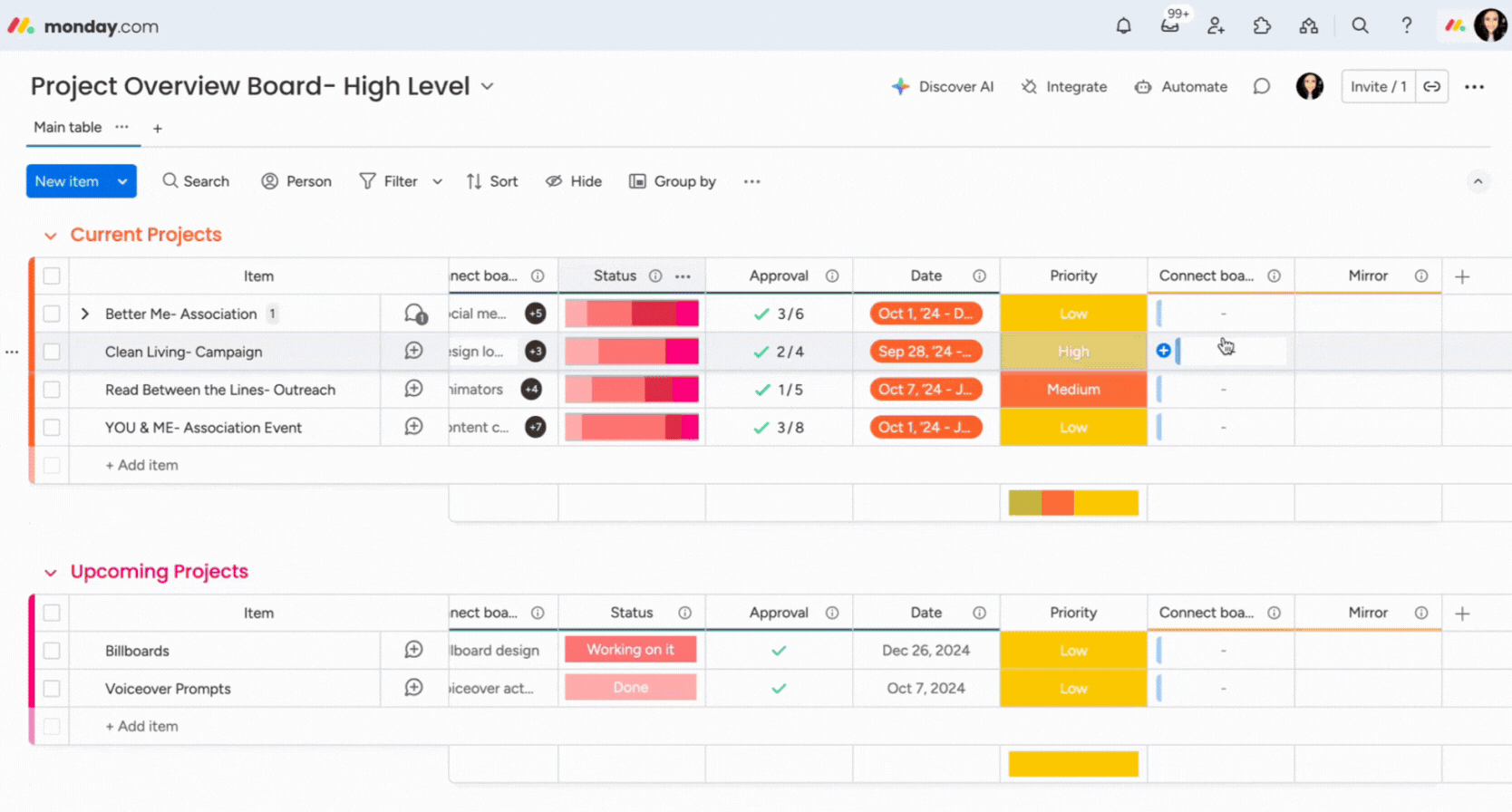Change Medium priority for Read Between the Lines
1512x812 pixels.
point(1073,390)
